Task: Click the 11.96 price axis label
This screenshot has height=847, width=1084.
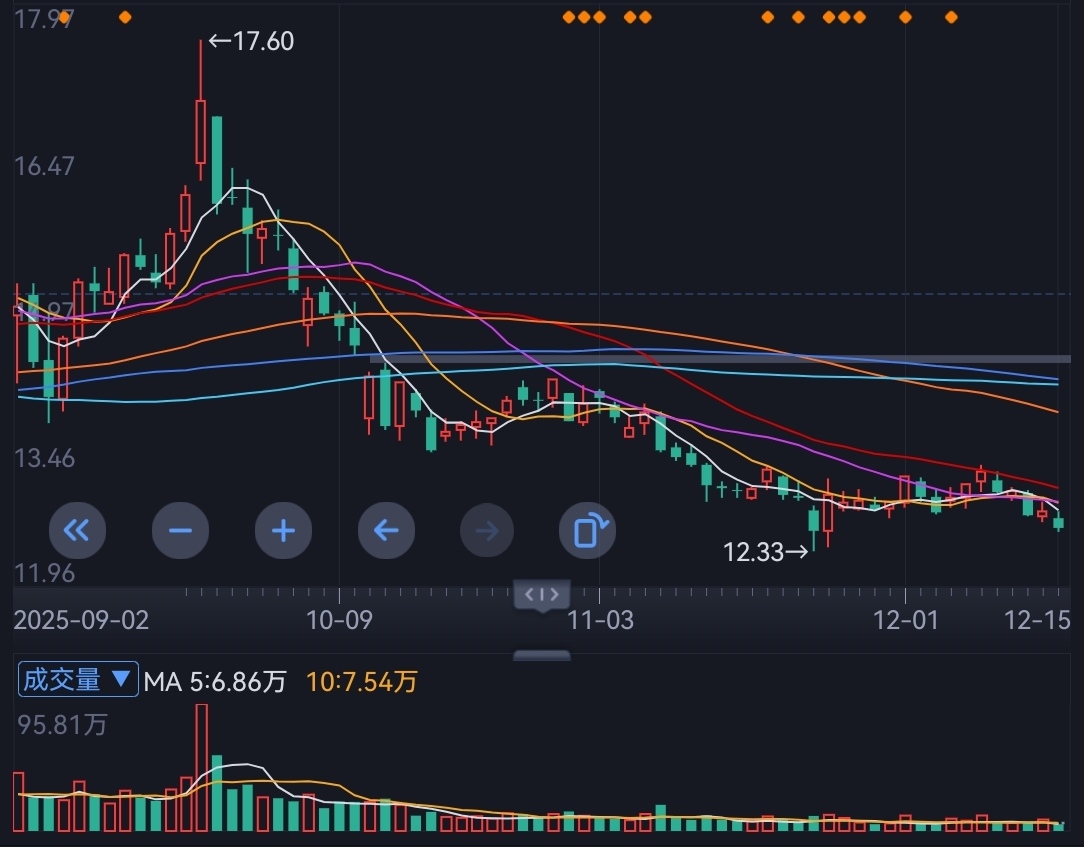Action: [44, 573]
